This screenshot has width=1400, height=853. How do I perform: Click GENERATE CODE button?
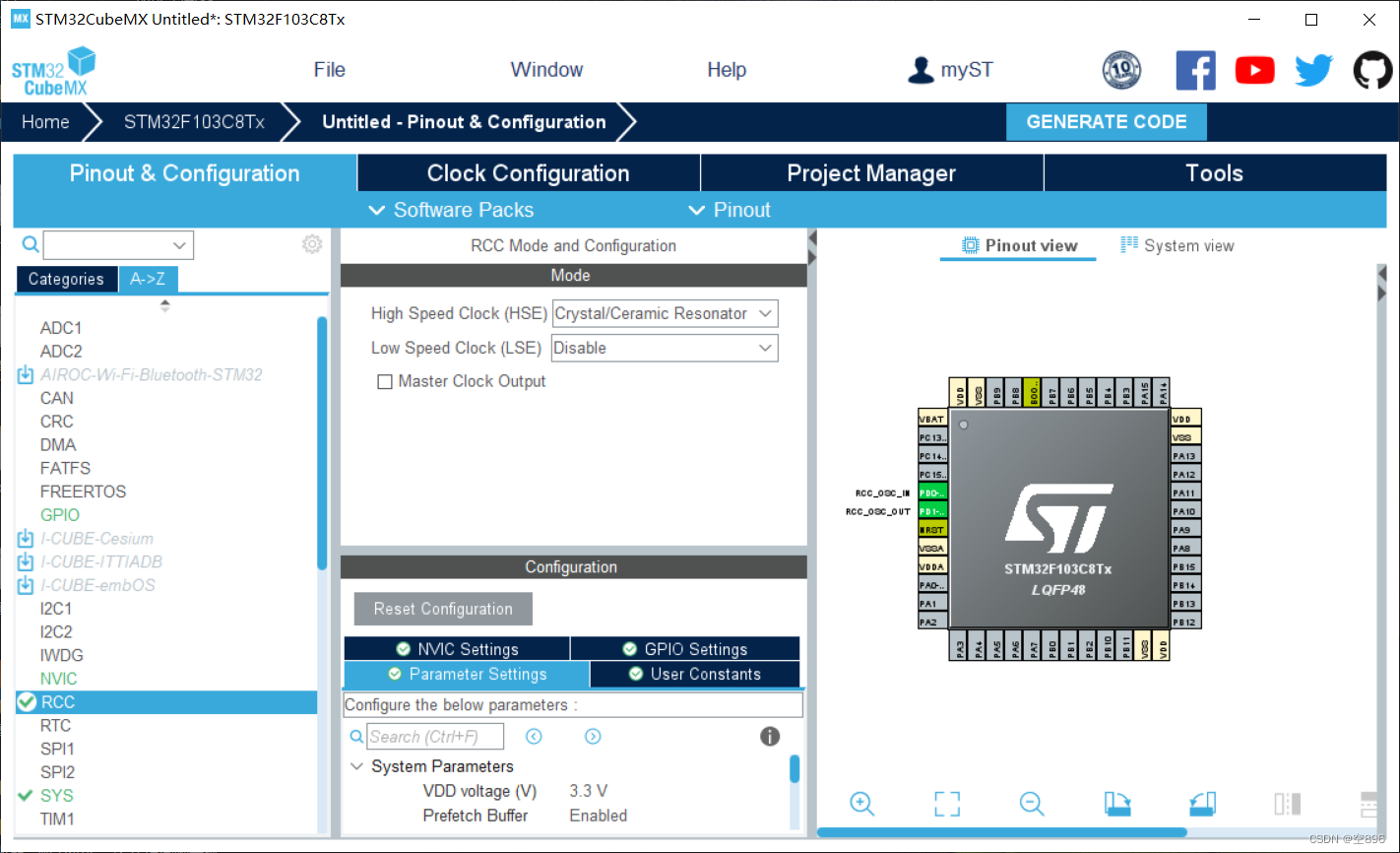pos(1107,122)
